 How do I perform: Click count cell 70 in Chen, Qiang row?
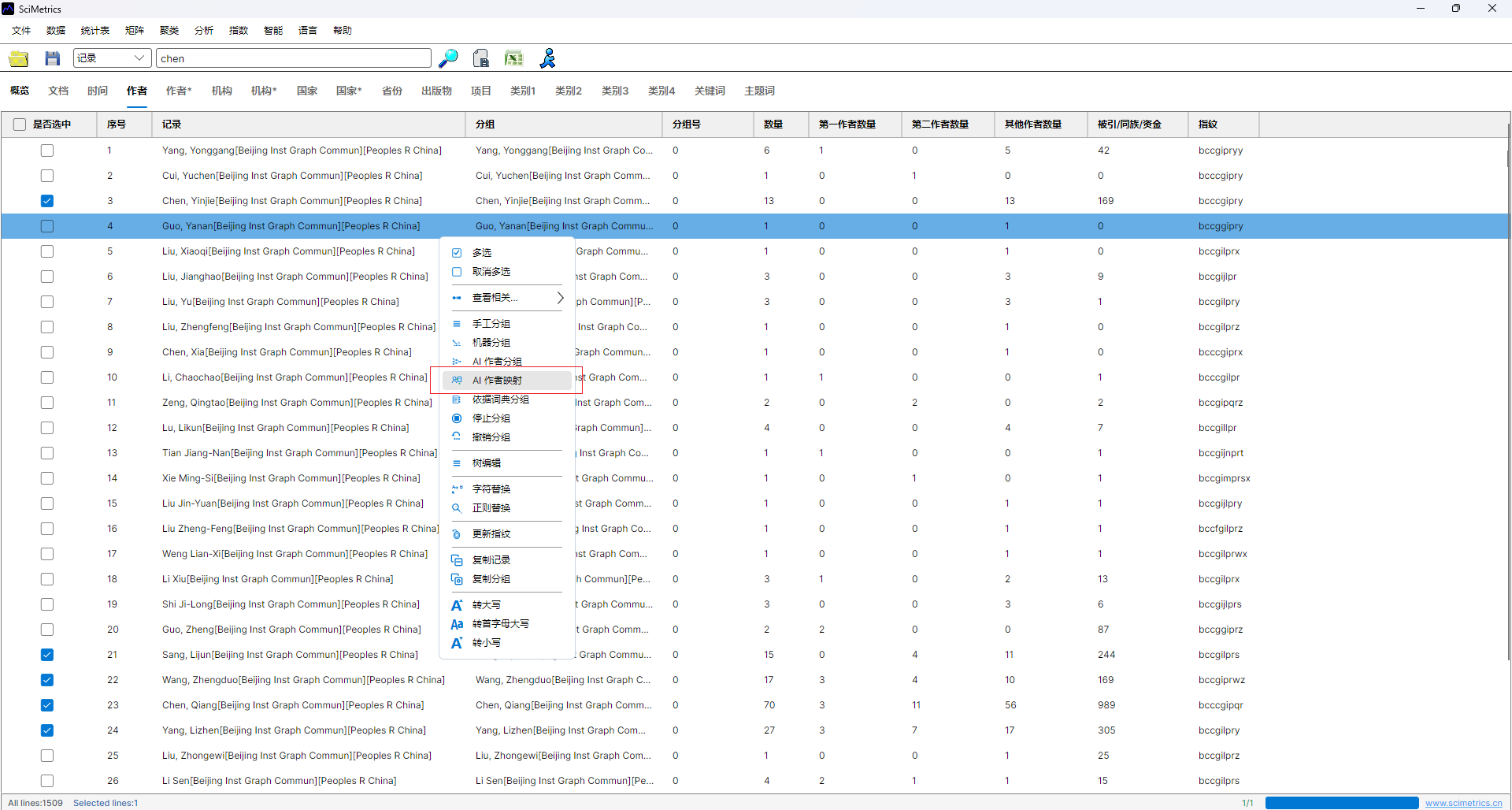coord(769,705)
